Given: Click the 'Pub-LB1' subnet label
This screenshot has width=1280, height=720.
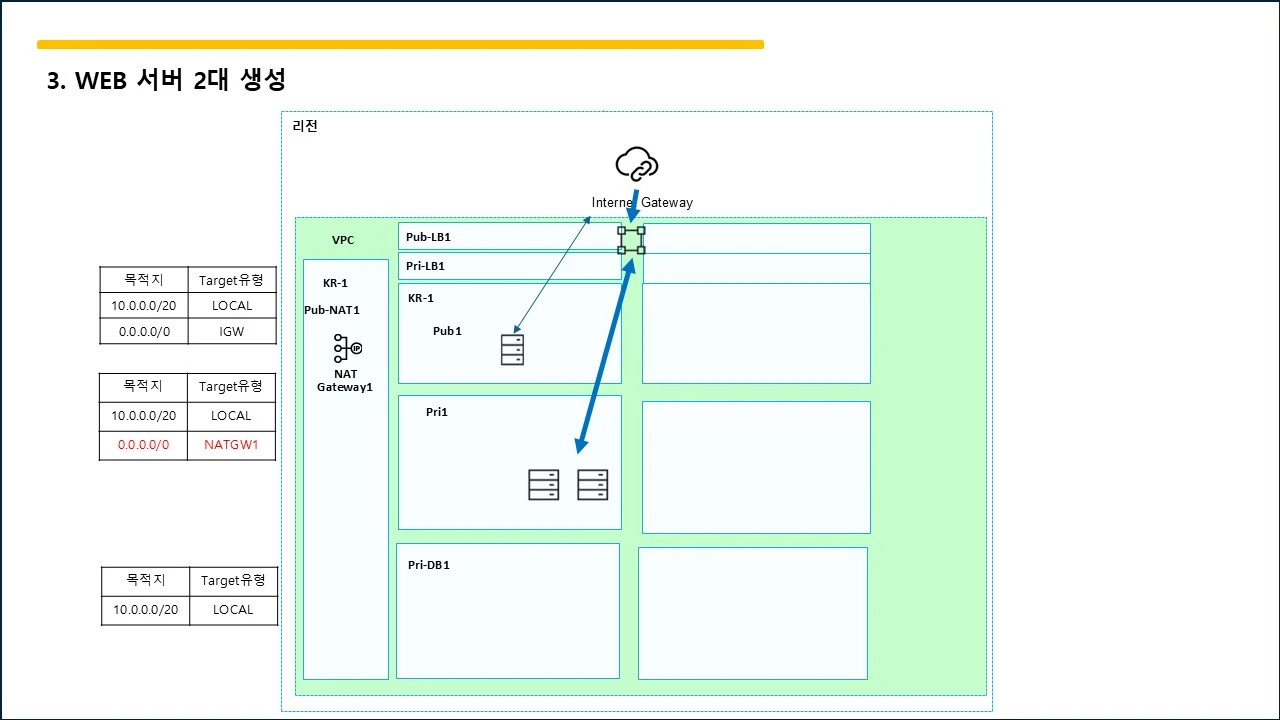Looking at the screenshot, I should coord(428,238).
